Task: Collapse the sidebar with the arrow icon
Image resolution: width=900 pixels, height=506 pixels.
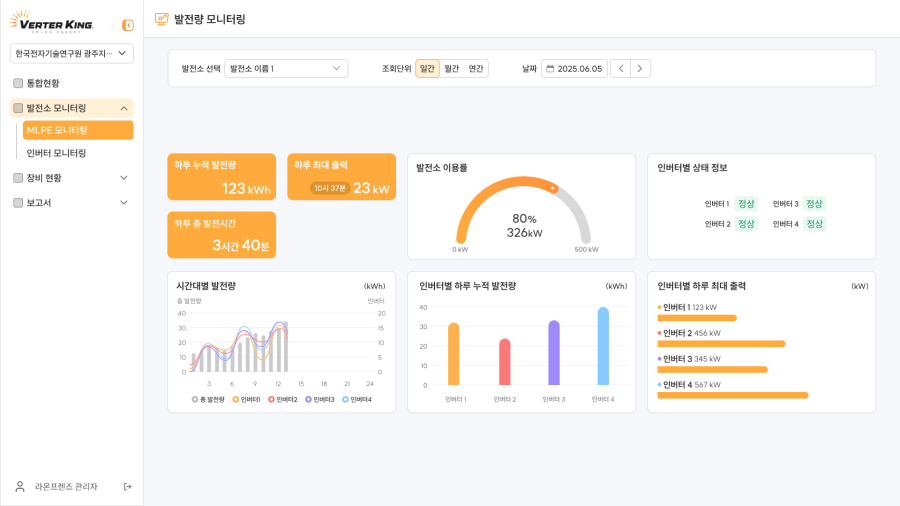Action: coord(128,25)
